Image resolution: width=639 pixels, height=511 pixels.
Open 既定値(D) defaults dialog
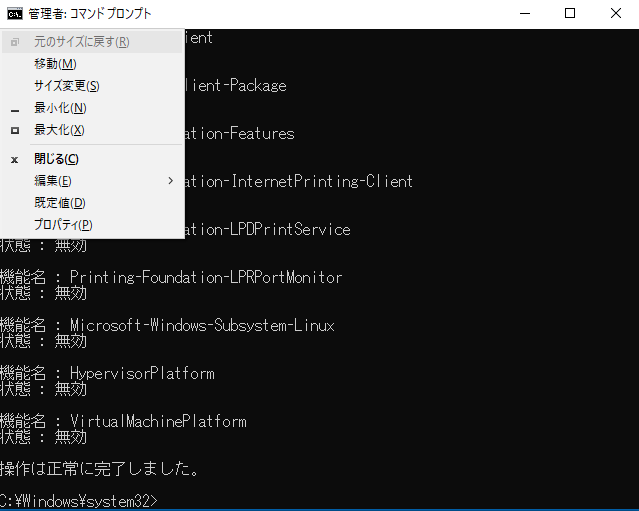(92, 203)
